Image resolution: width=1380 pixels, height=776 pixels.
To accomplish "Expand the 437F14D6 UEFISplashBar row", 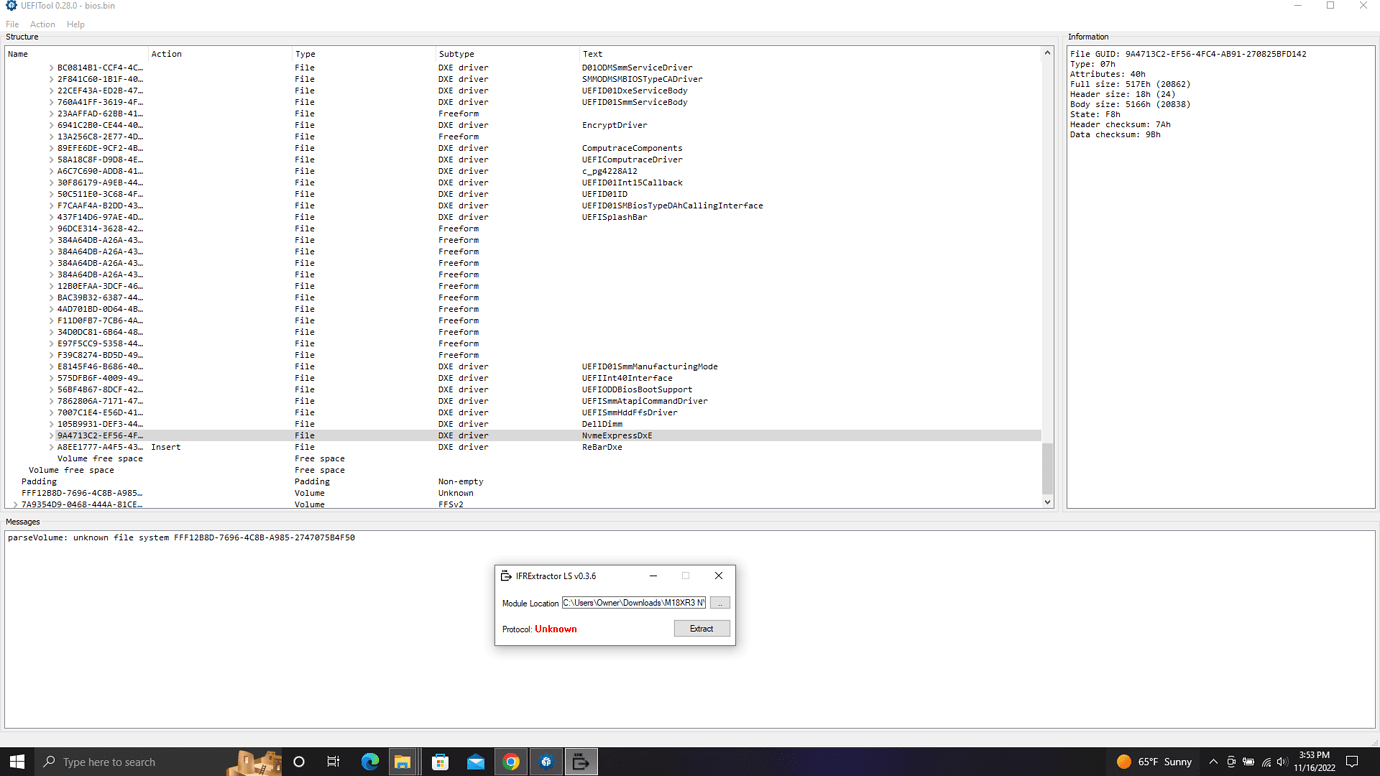I will point(51,217).
